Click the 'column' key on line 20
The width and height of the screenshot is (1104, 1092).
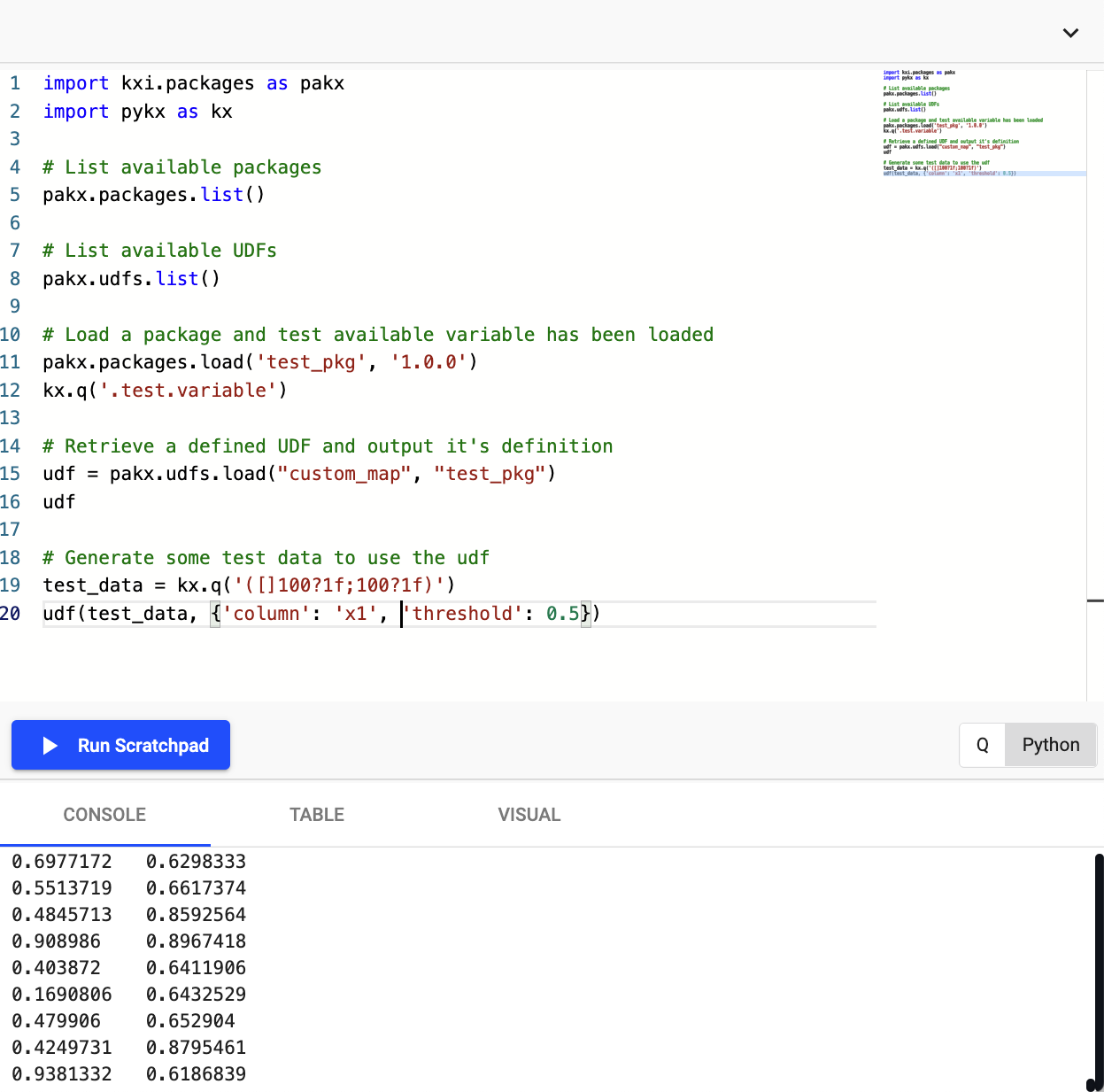pos(266,614)
